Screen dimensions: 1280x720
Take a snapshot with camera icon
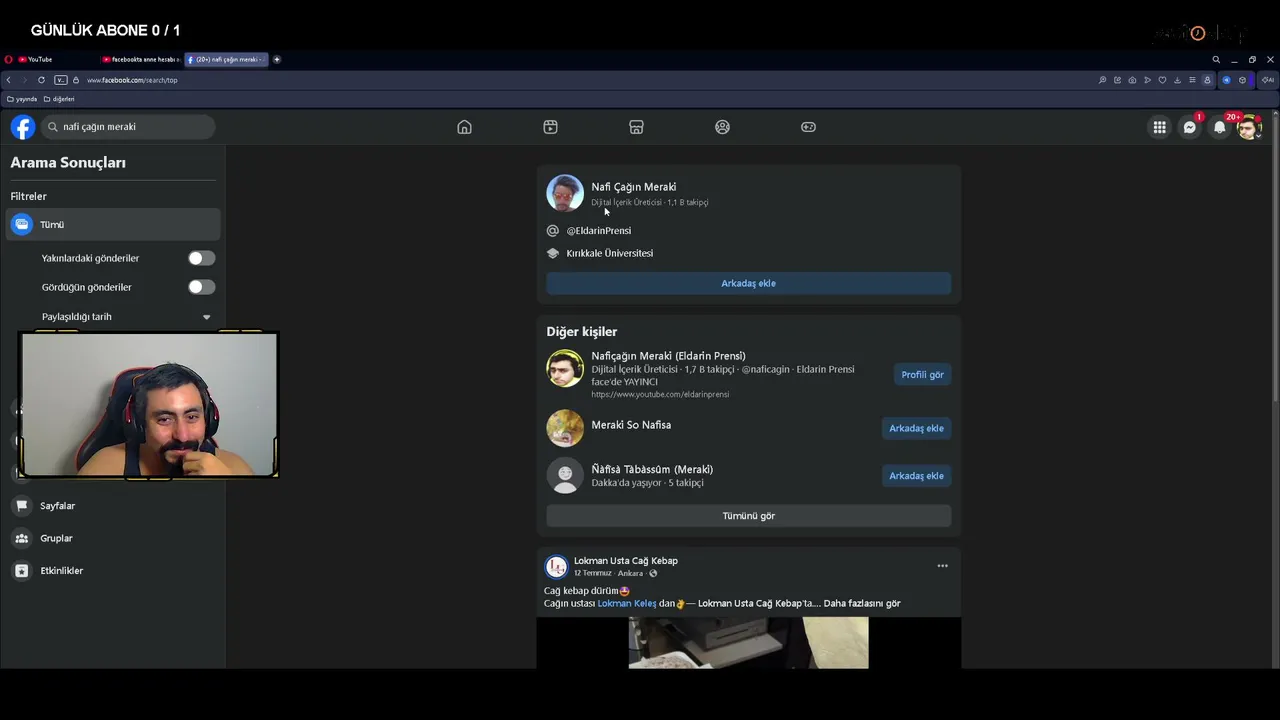click(1132, 80)
